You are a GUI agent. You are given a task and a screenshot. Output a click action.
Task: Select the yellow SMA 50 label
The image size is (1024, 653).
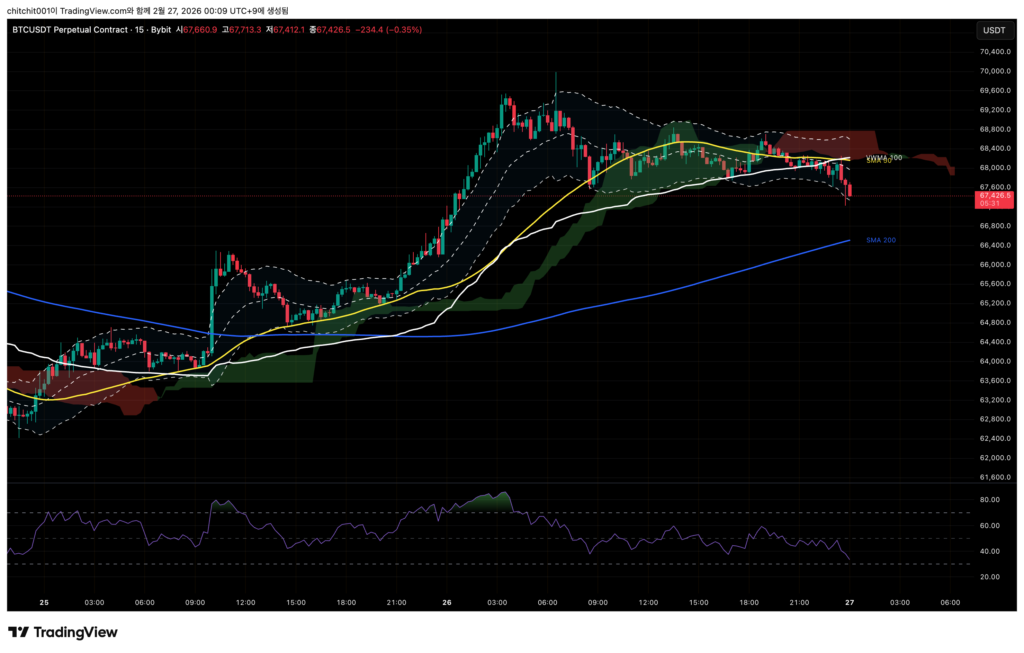(879, 161)
